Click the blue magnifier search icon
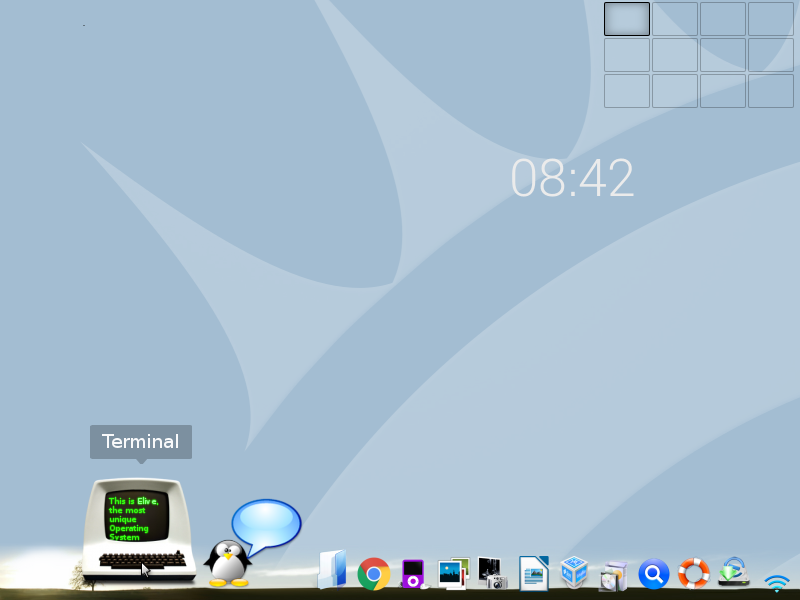800x600 pixels. point(654,574)
